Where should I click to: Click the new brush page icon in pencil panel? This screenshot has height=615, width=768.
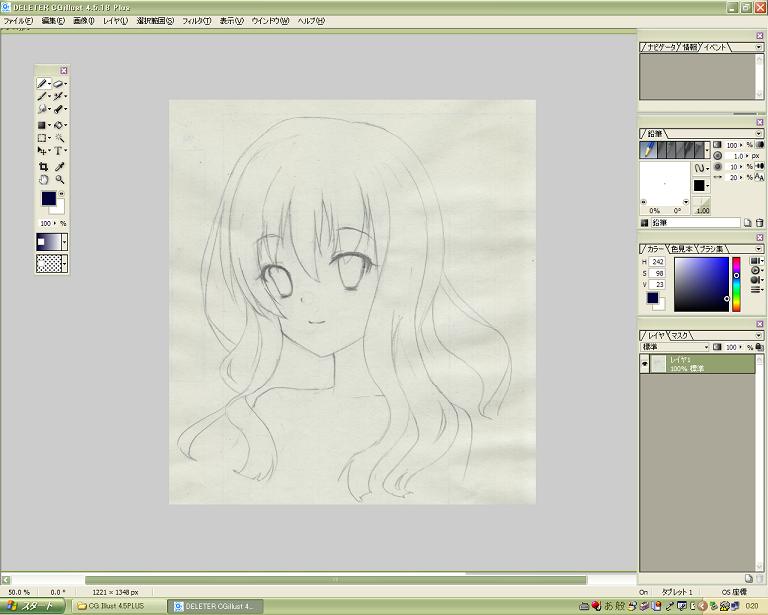tap(747, 223)
